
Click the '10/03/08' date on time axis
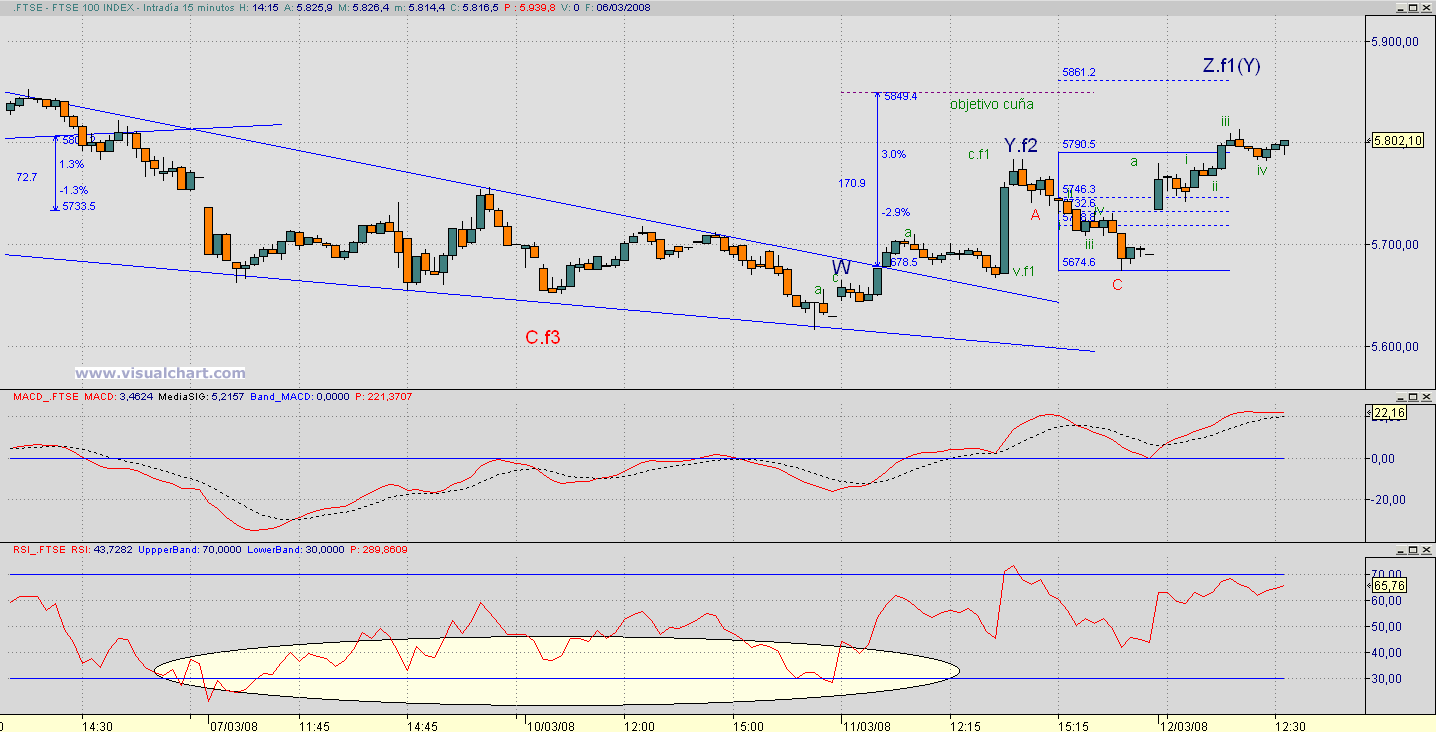click(551, 725)
